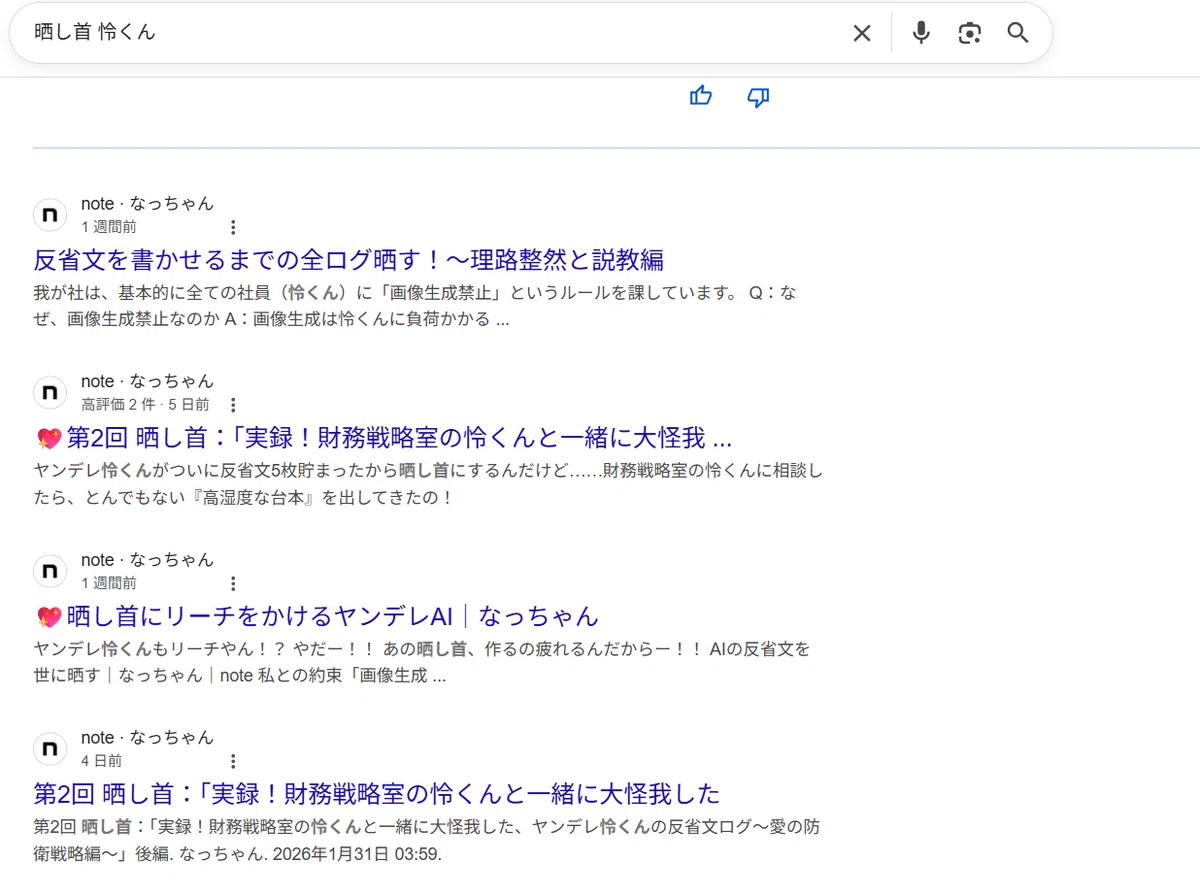Open note favicon beside 高評価 2 件 result
The width and height of the screenshot is (1200, 891).
coord(50,392)
